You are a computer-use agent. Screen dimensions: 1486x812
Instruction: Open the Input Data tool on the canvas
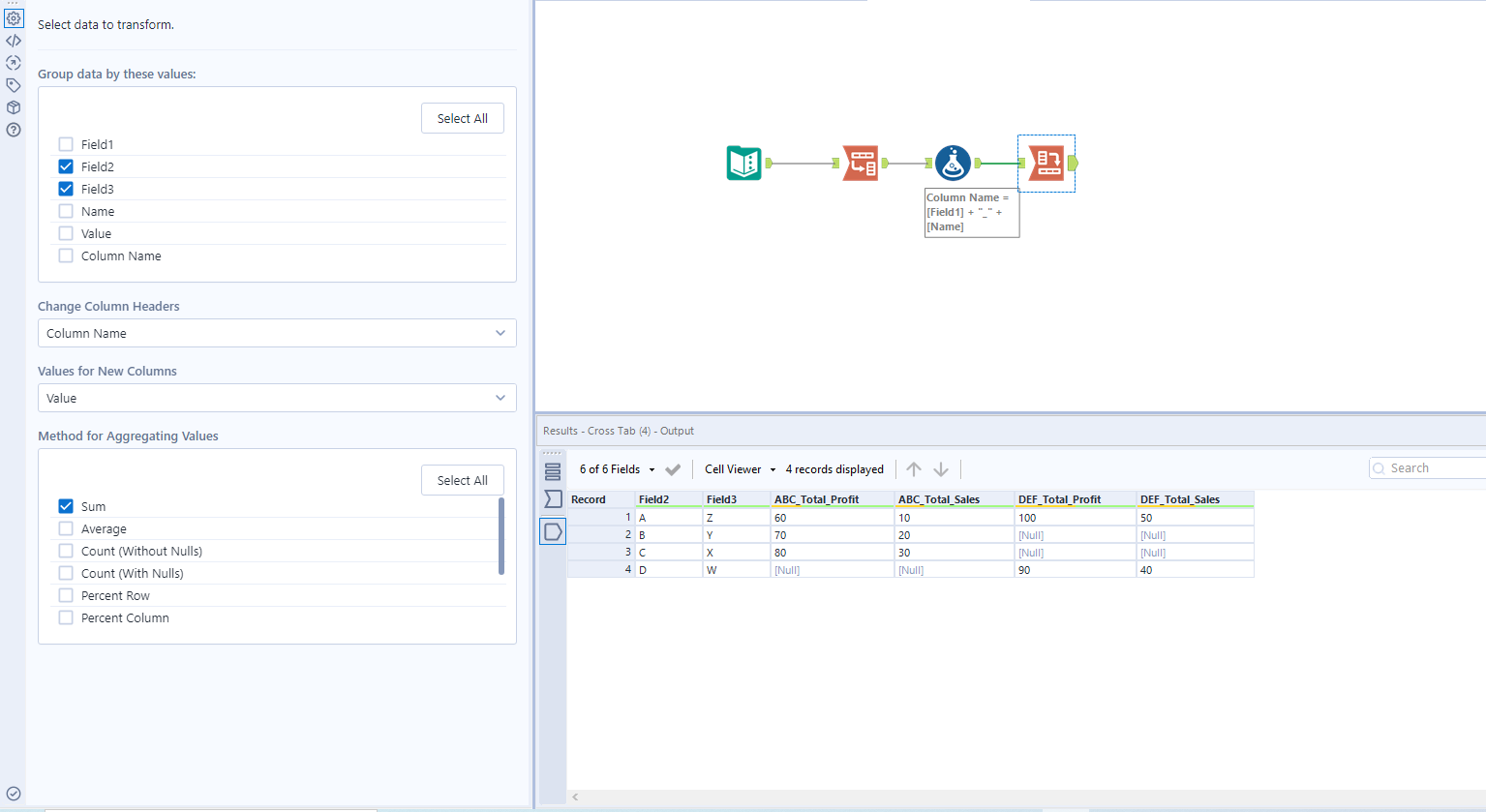click(743, 163)
